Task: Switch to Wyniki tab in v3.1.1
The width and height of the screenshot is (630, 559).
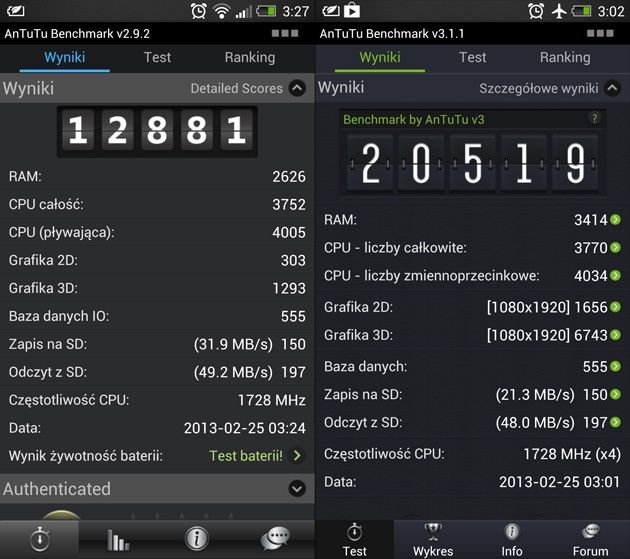Action: 380,57
